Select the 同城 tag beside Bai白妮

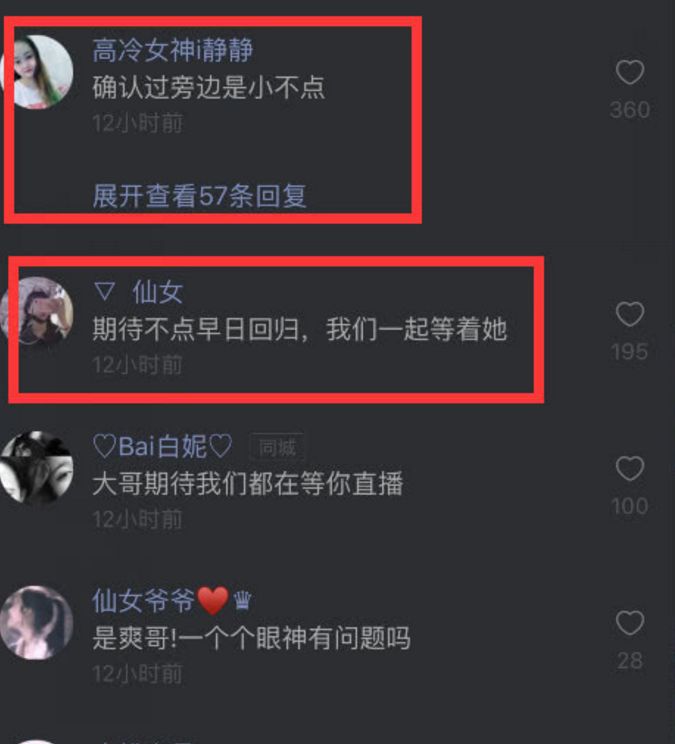(277, 447)
